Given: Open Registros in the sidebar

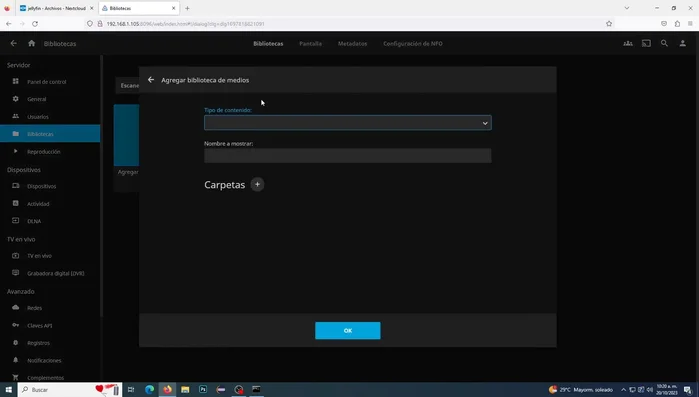Looking at the screenshot, I should pos(50,343).
